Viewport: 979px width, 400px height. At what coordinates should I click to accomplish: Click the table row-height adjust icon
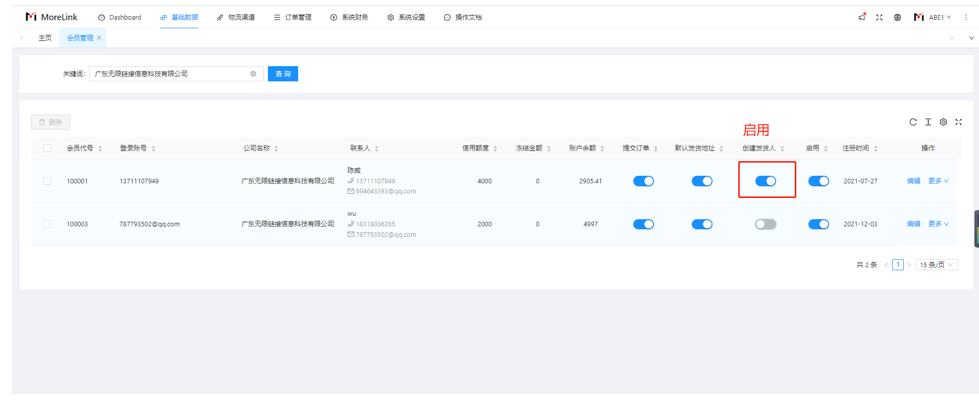click(x=928, y=122)
